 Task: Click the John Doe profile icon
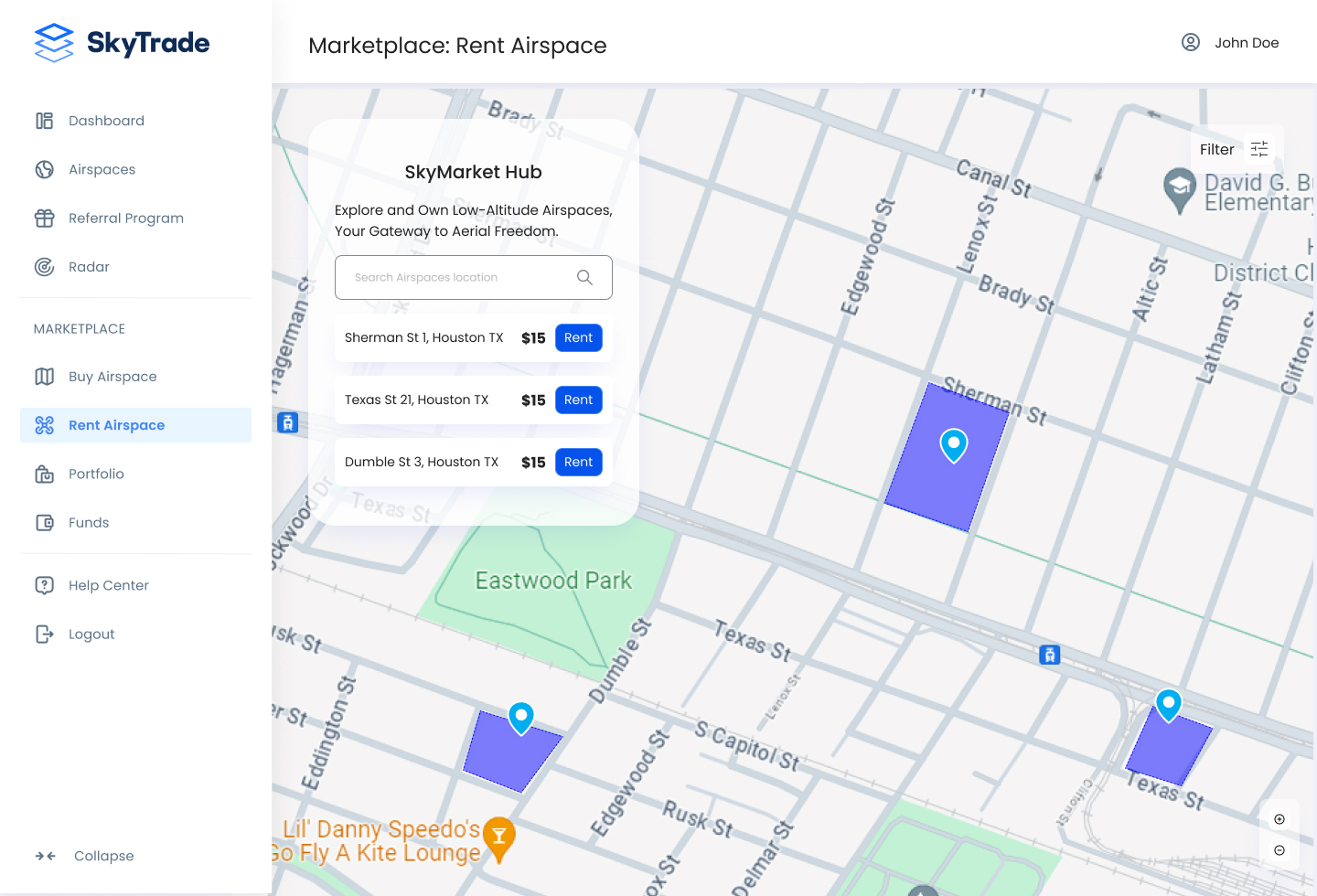coord(1190,42)
